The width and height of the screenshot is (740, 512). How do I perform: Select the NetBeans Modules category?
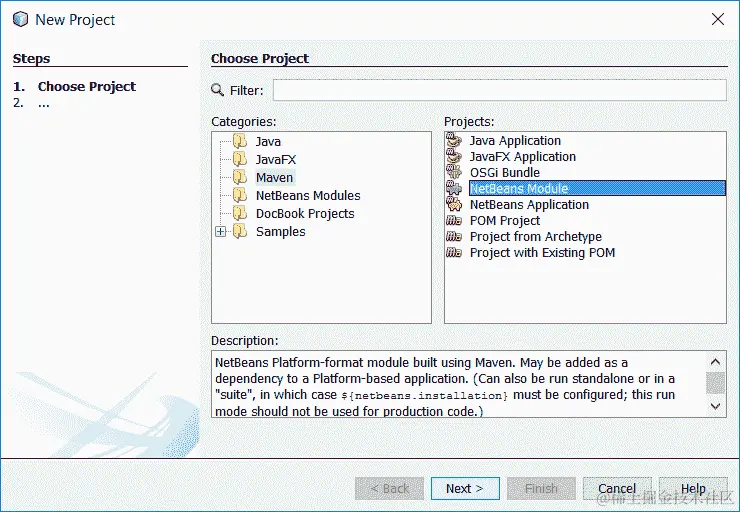308,195
